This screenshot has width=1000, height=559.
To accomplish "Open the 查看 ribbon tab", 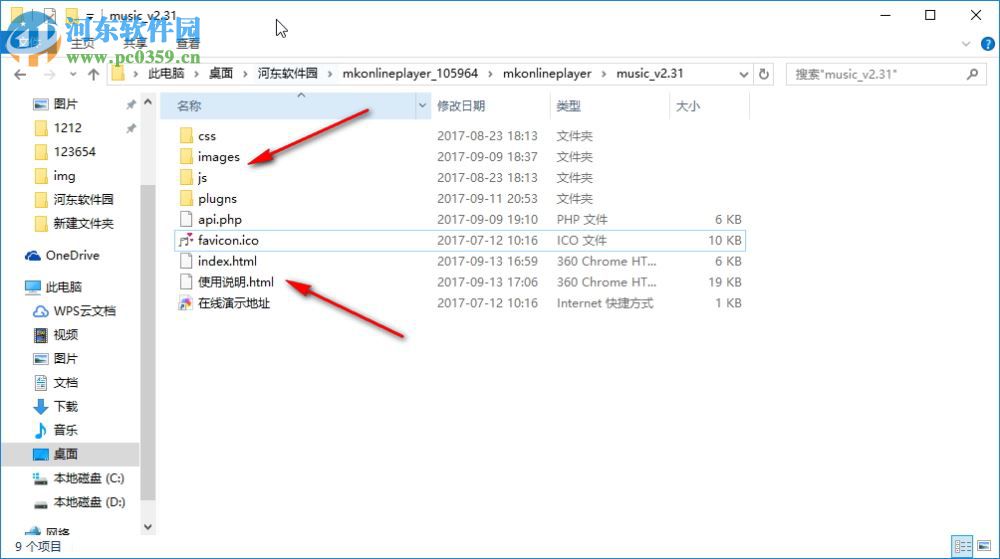I will pos(188,44).
